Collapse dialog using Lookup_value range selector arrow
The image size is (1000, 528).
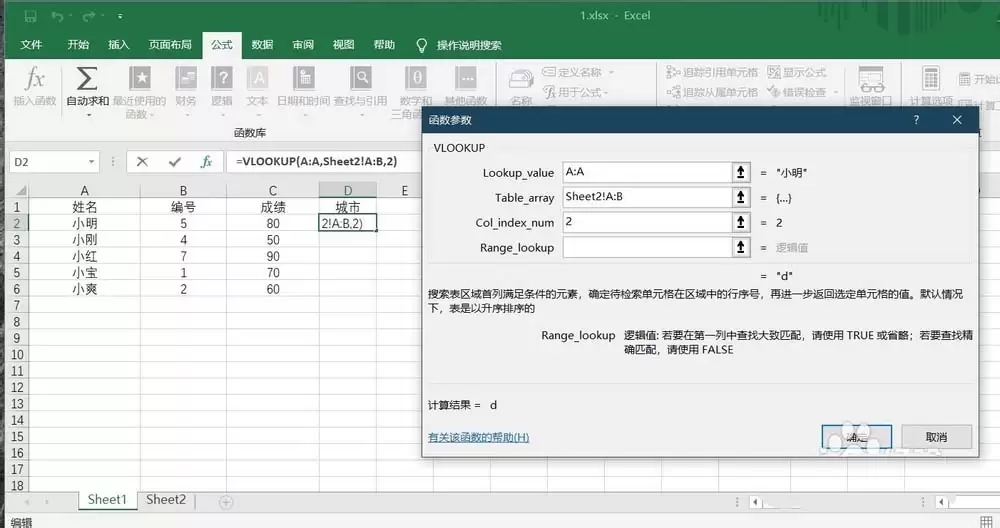(x=740, y=172)
